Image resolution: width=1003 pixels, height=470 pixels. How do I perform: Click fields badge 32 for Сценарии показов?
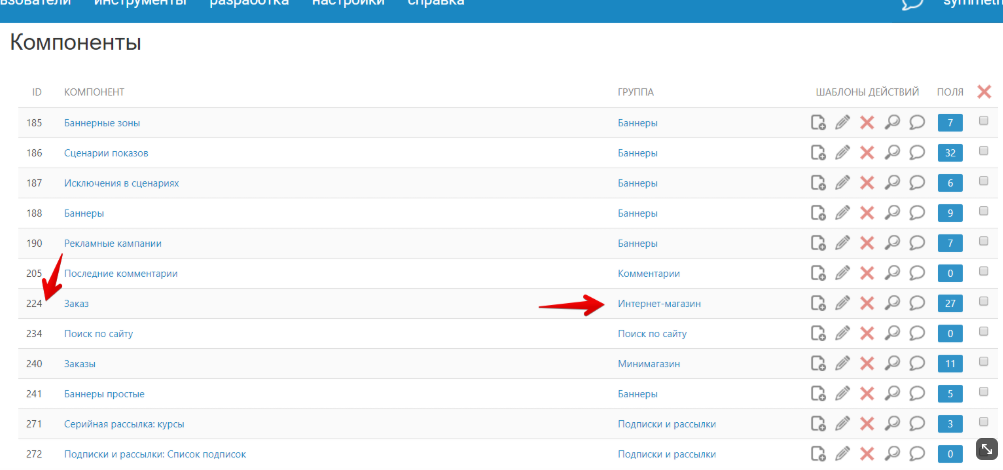point(950,153)
